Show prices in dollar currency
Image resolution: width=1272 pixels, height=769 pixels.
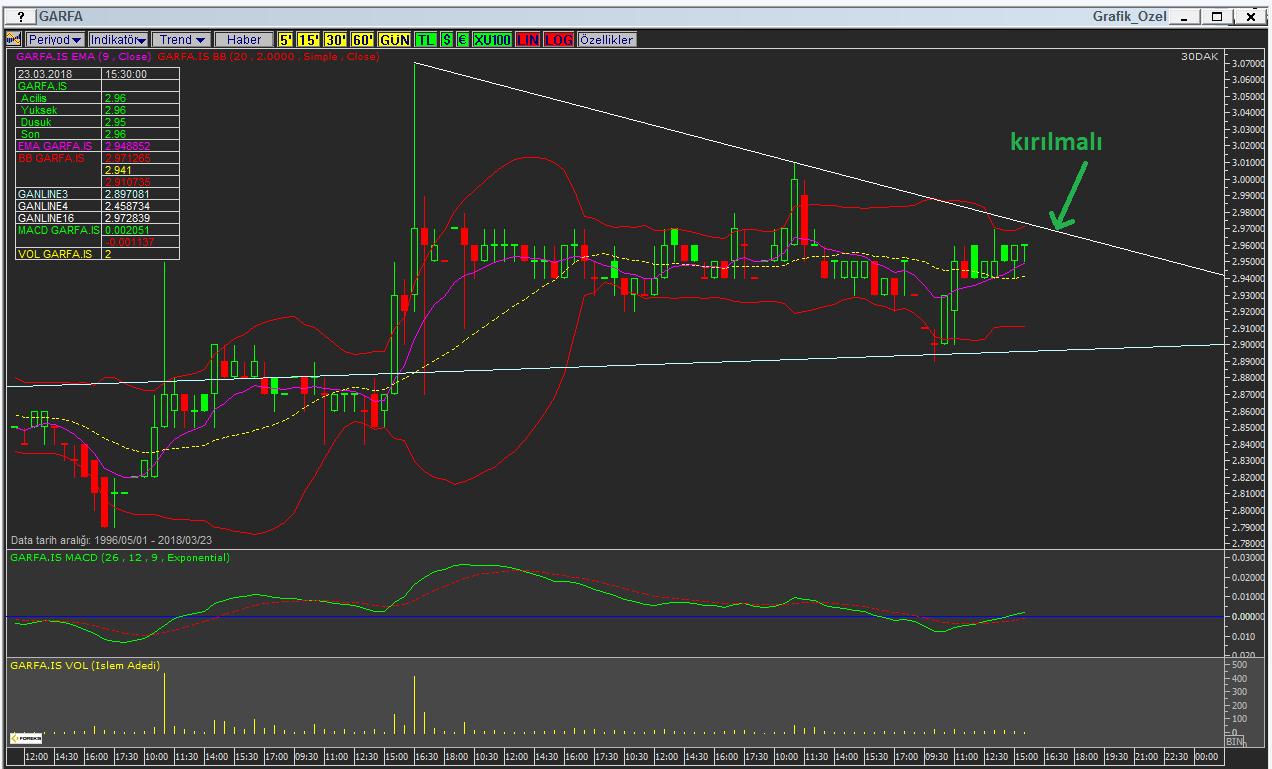pyautogui.click(x=446, y=39)
